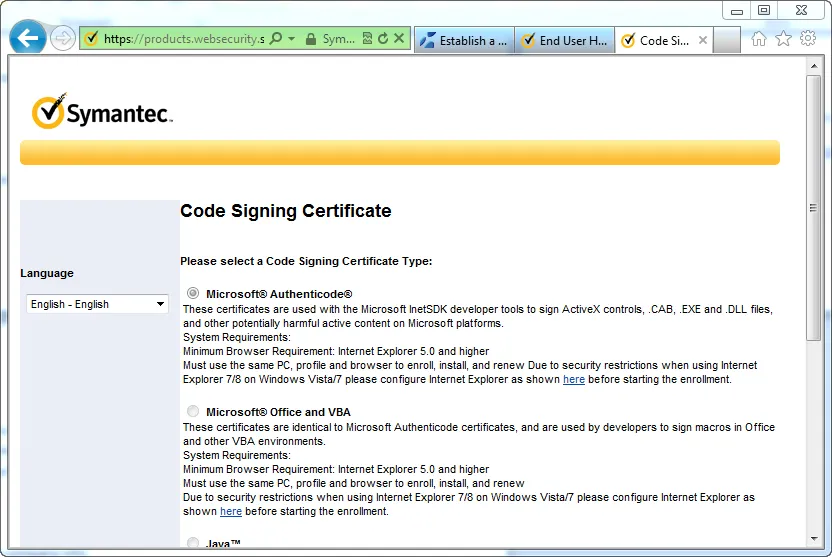Click the Symantec logo
832x557 pixels.
[102, 111]
